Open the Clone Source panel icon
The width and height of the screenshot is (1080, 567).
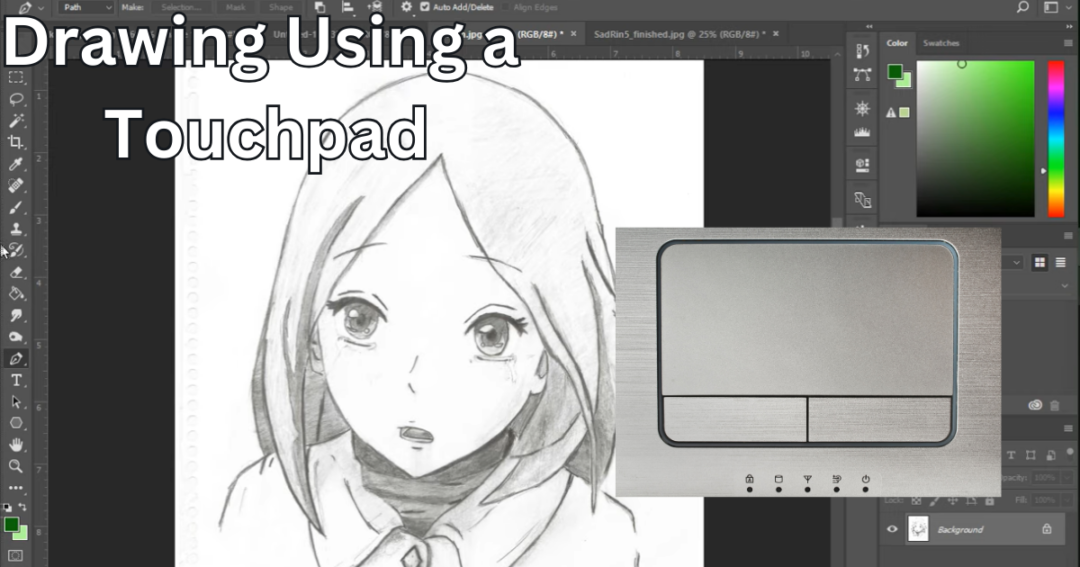tap(862, 200)
